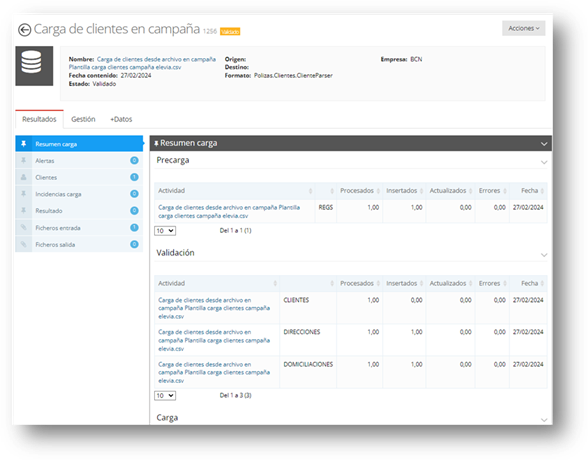Collapse the Resumen carga panel header chevron
Viewport: 588px width, 460px height.
tap(544, 144)
